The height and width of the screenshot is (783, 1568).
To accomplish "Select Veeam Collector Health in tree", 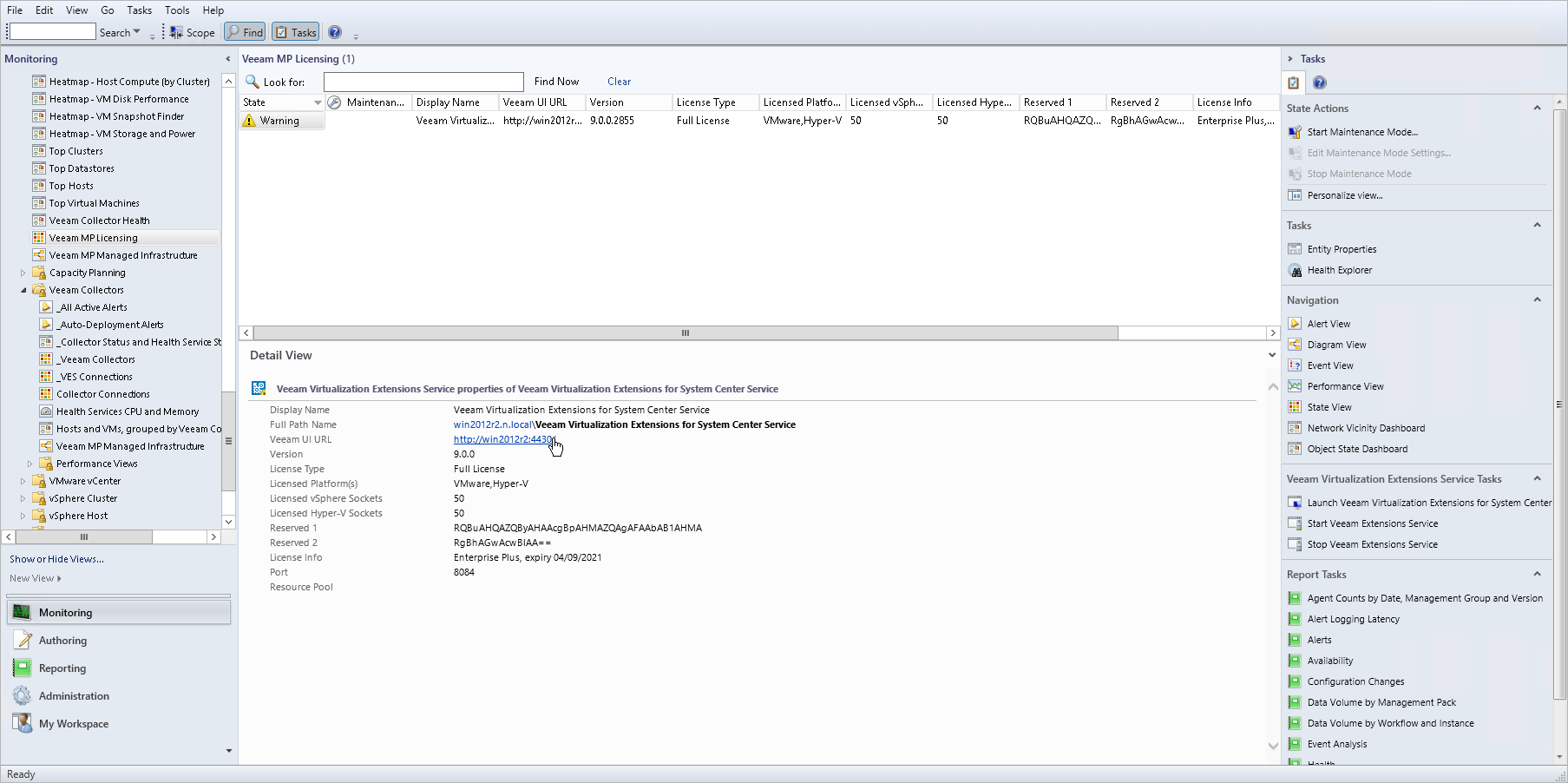I will point(99,220).
